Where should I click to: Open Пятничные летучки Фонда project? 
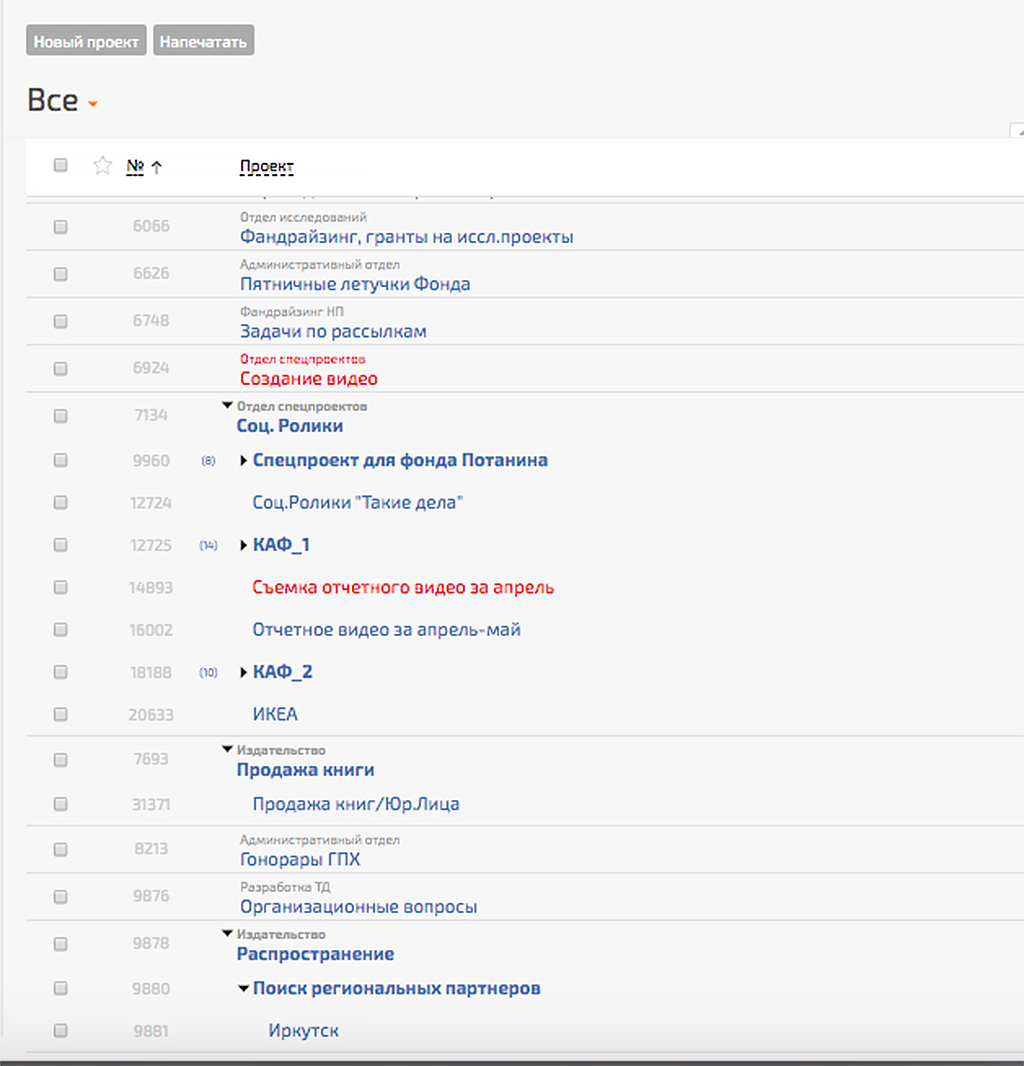pyautogui.click(x=354, y=284)
